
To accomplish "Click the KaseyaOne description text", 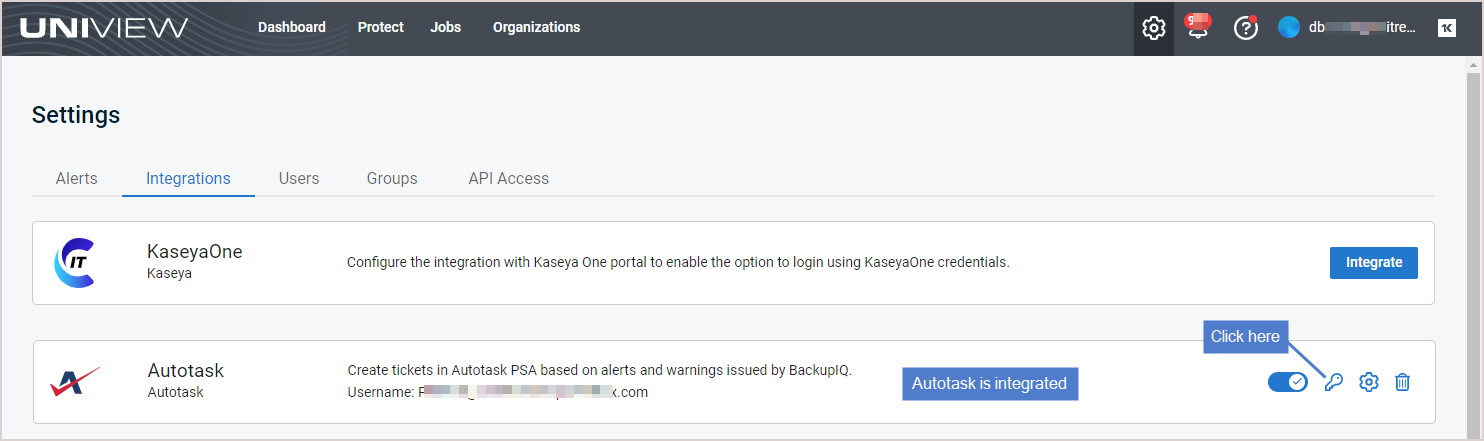I will pos(678,262).
